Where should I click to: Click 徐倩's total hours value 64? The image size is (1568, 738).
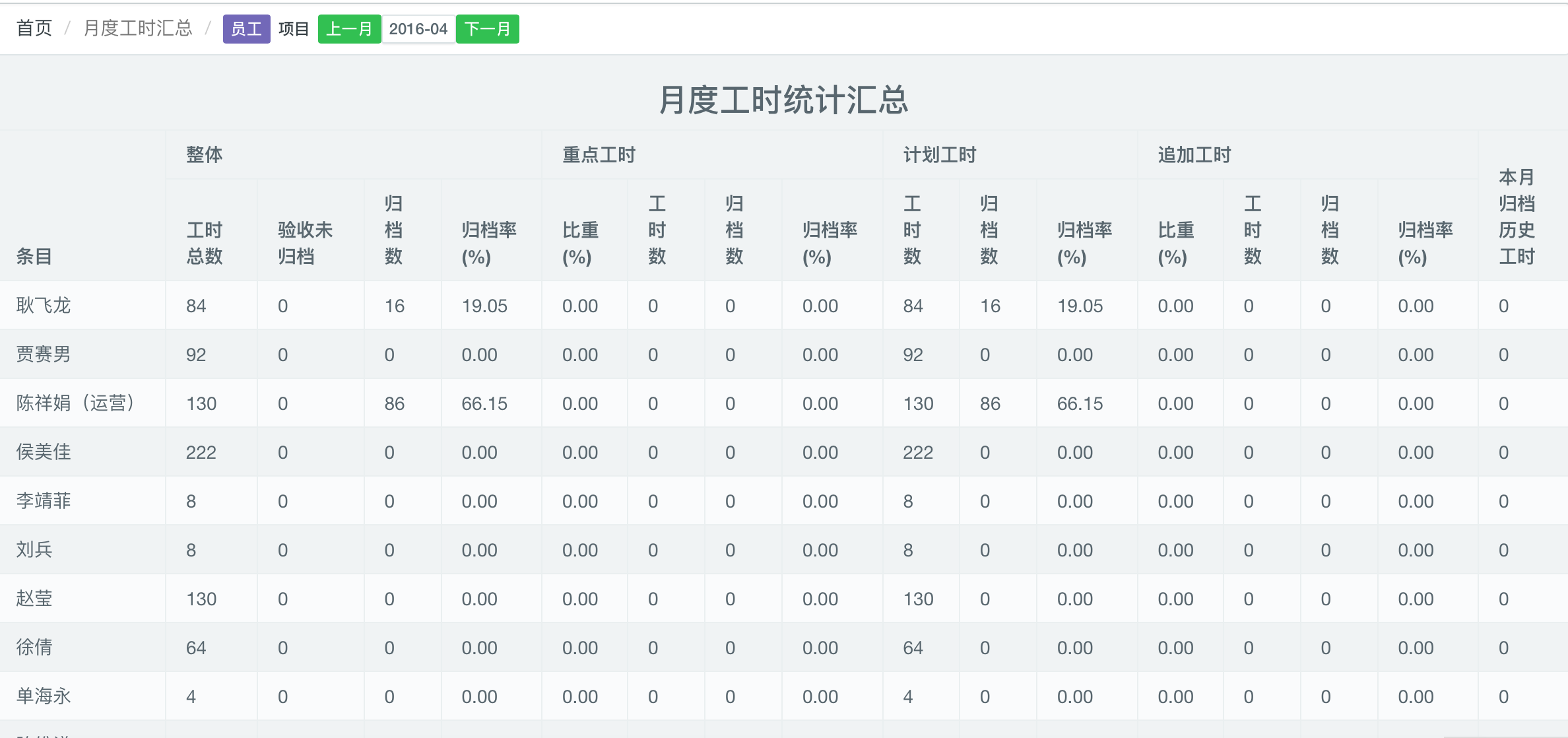point(196,648)
